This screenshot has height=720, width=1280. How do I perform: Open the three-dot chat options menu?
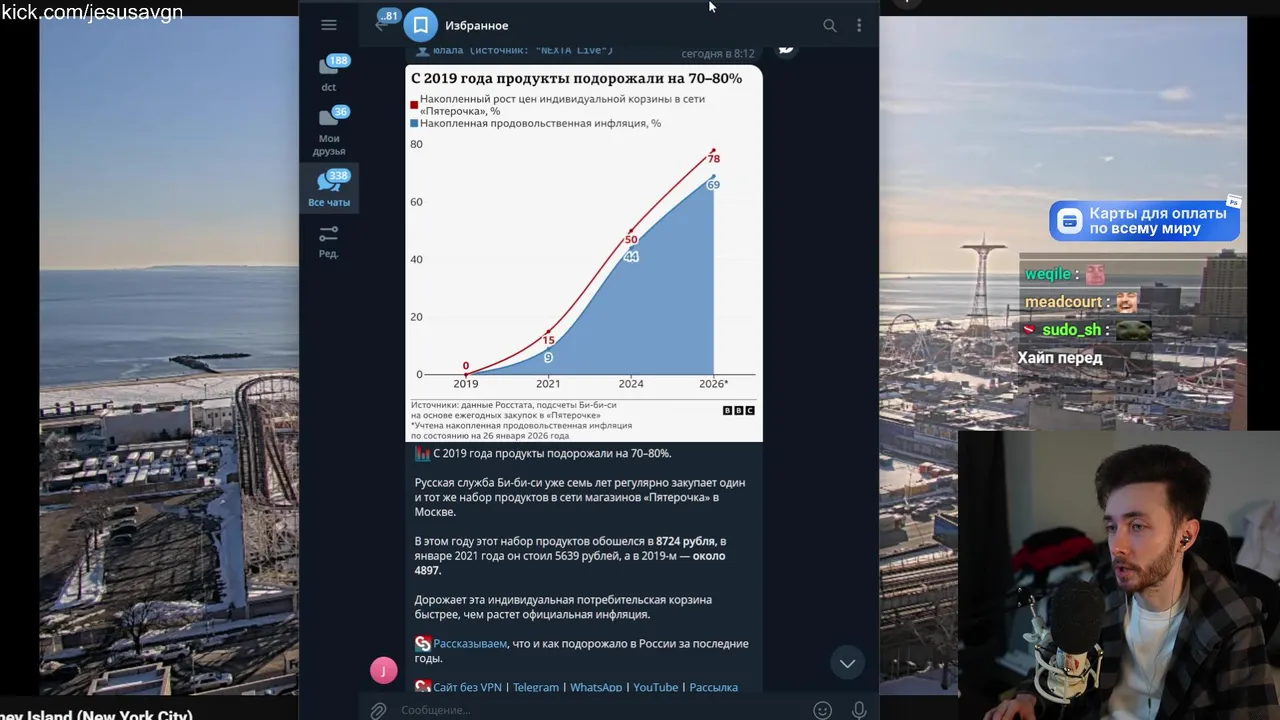click(x=859, y=26)
